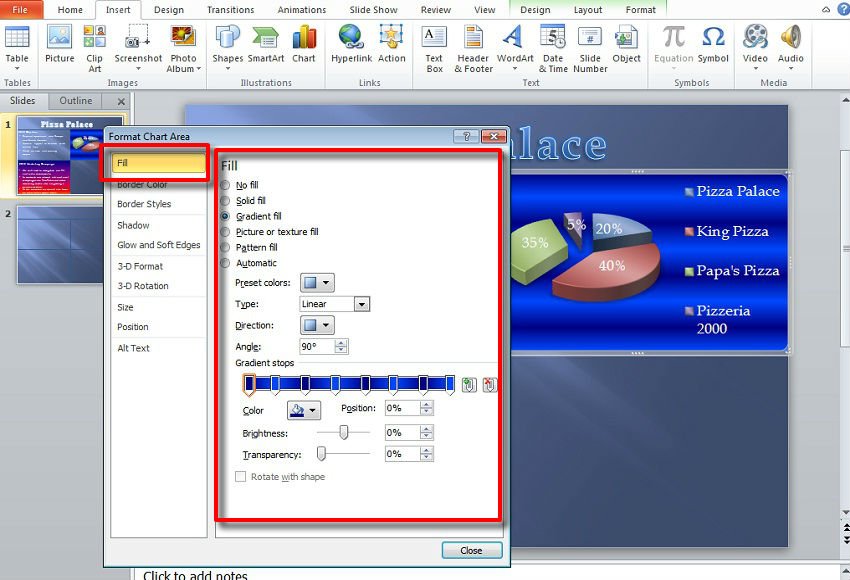Open the 3-D Rotation category
850x580 pixels.
tap(143, 286)
